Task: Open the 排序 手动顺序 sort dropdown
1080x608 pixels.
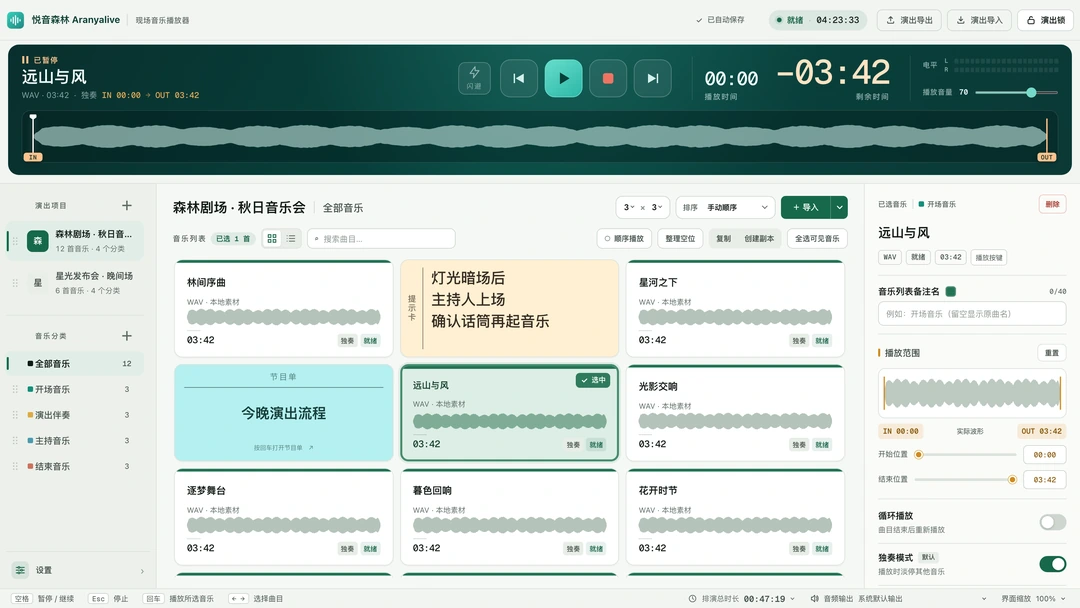Action: (725, 207)
